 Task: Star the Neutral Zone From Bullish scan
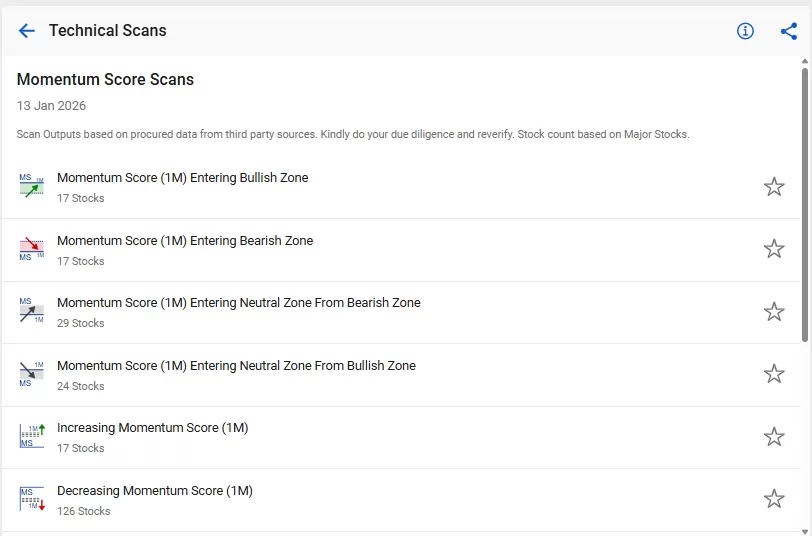coord(774,374)
